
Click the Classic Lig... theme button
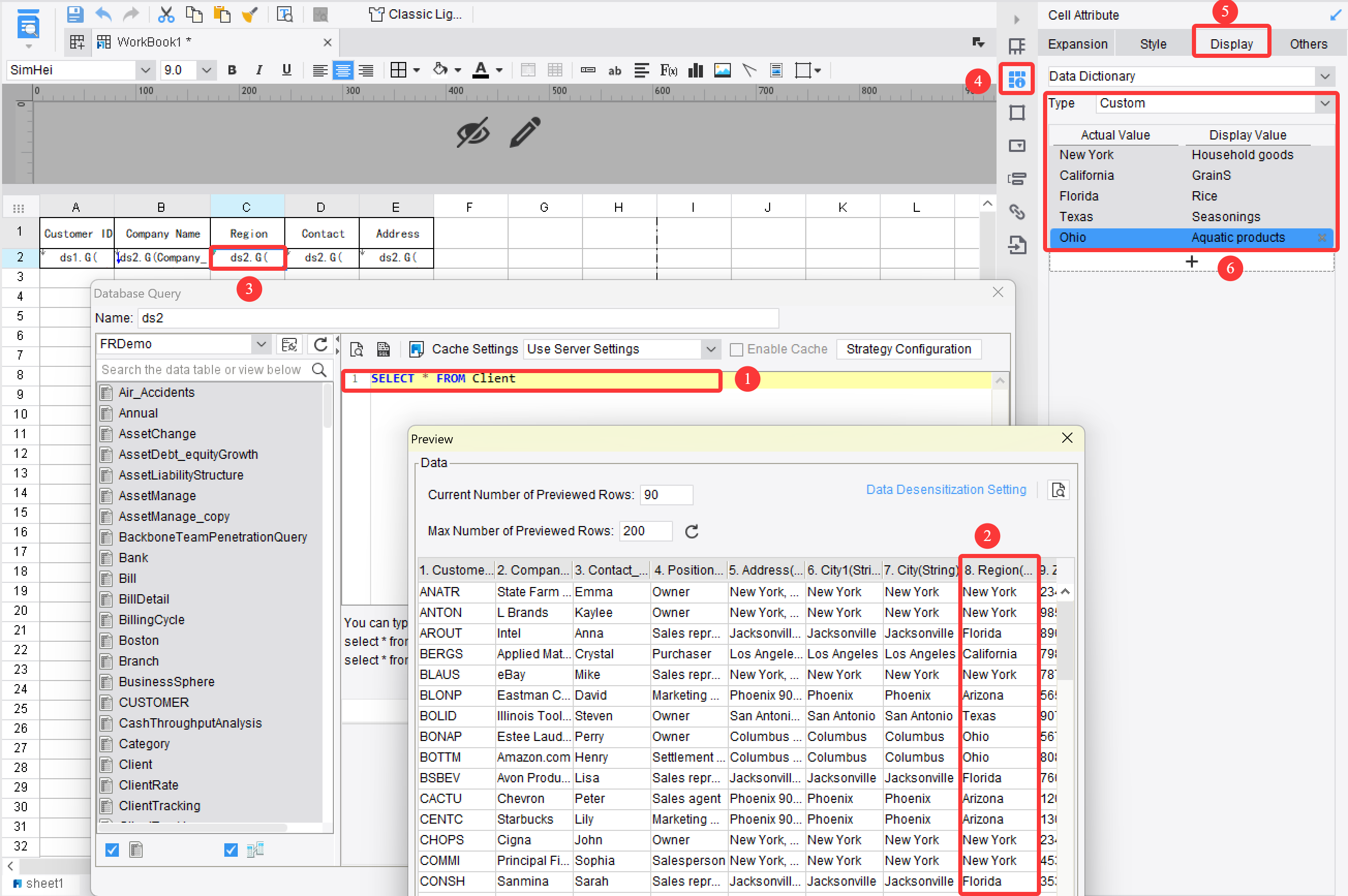coord(416,14)
